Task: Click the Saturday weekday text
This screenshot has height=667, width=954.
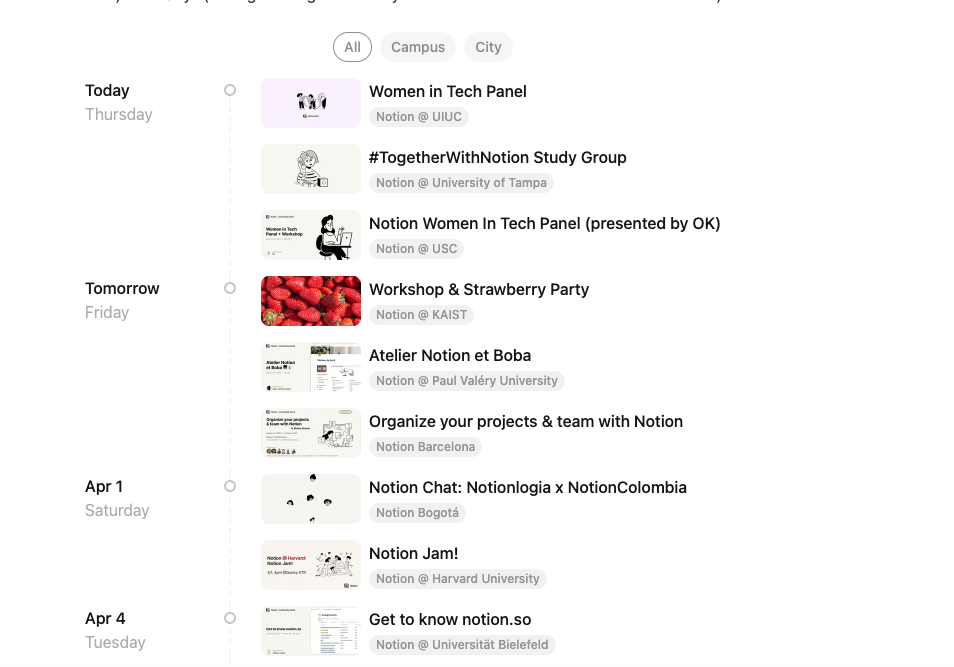Action: (117, 511)
